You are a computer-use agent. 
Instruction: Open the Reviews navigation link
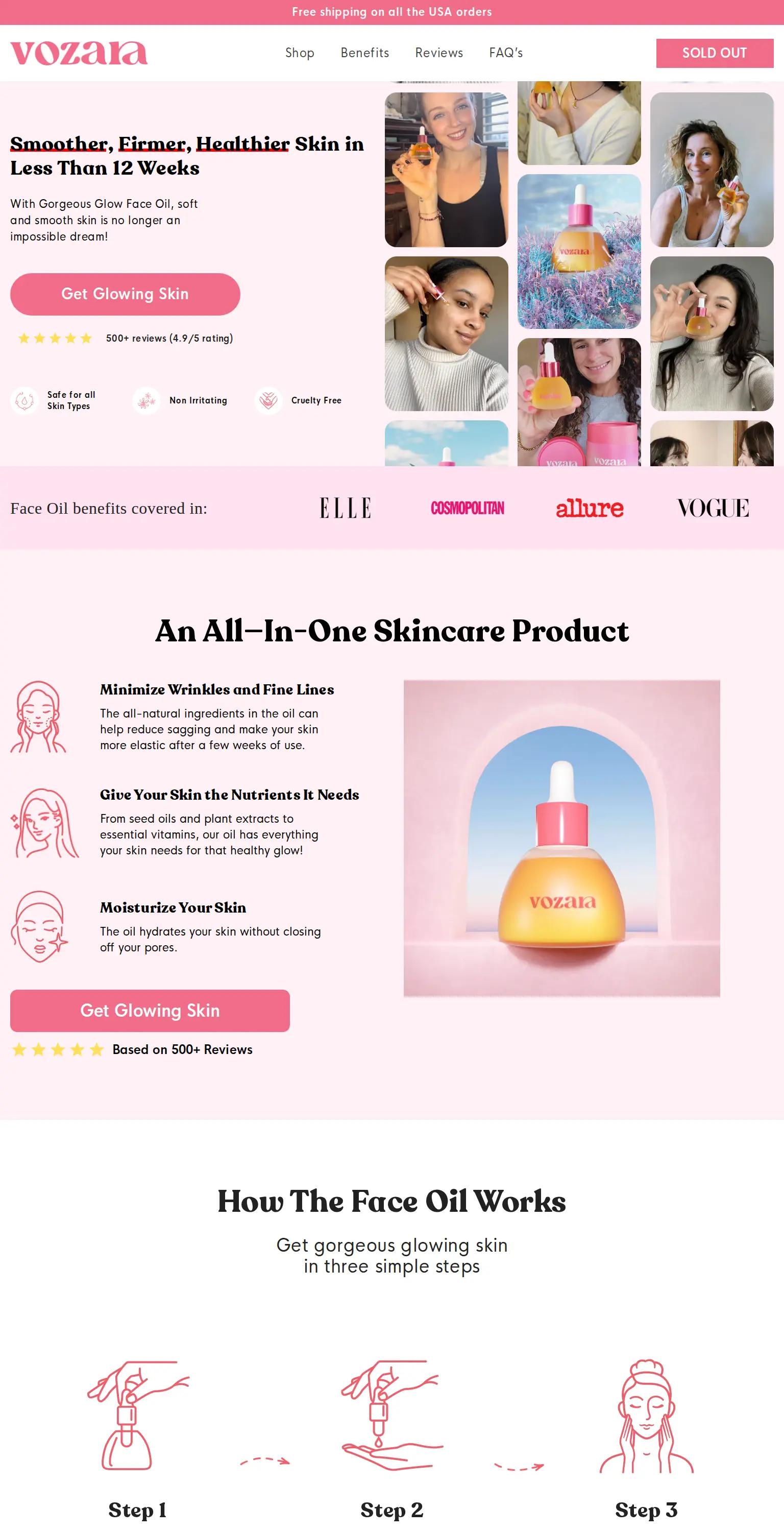[439, 53]
